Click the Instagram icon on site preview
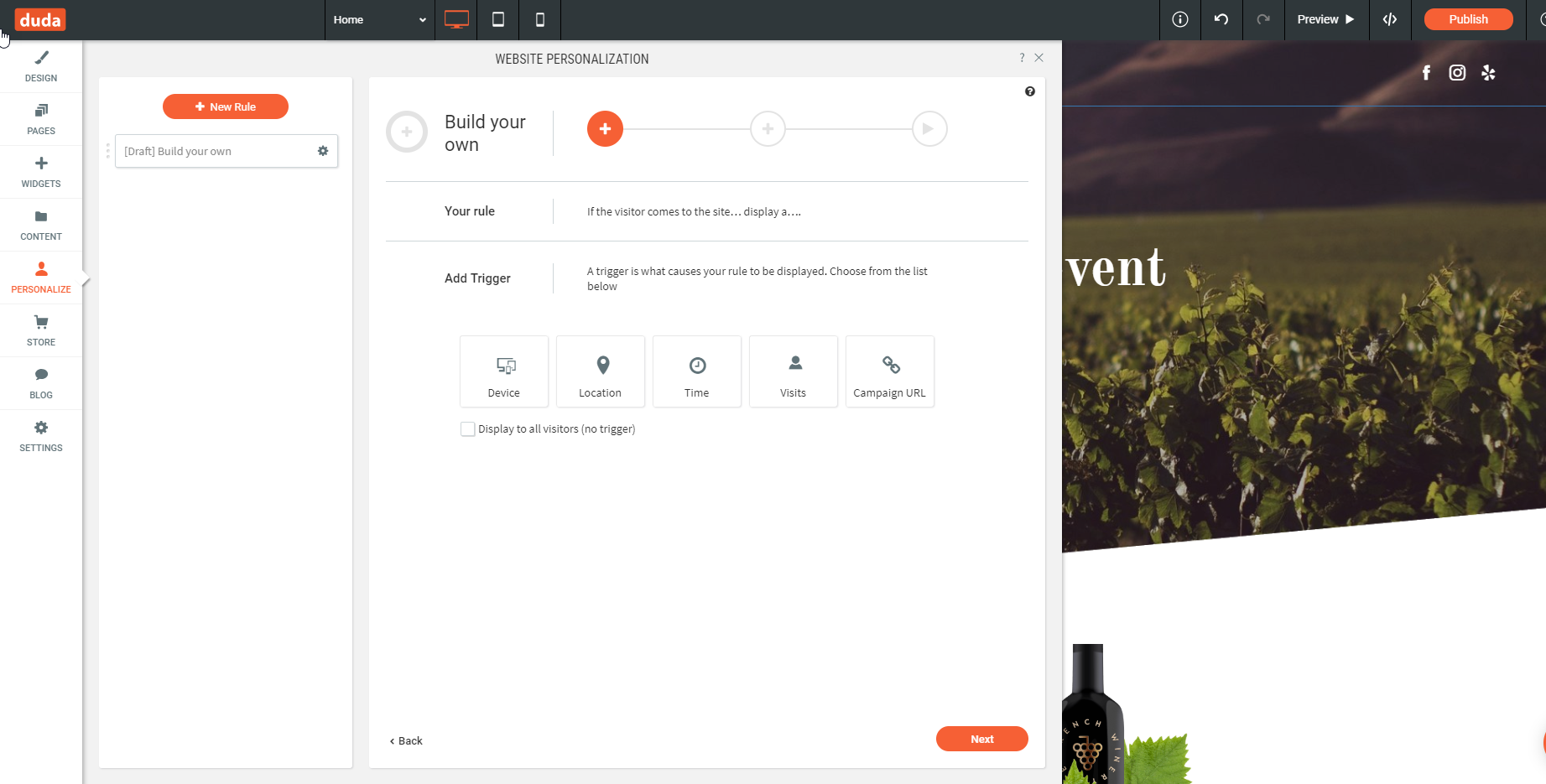Viewport: 1546px width, 784px height. tap(1457, 73)
